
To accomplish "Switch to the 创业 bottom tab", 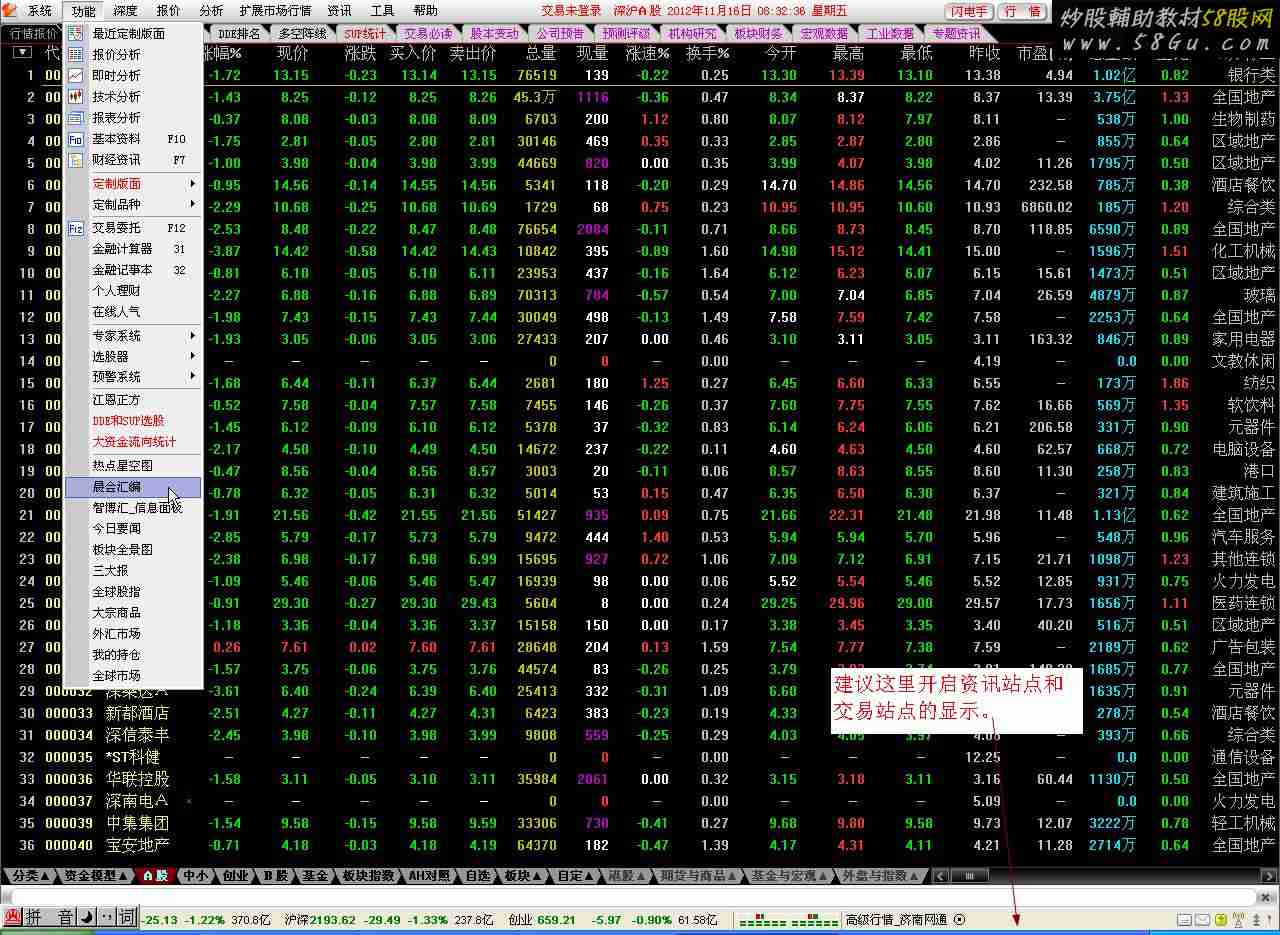I will click(235, 876).
